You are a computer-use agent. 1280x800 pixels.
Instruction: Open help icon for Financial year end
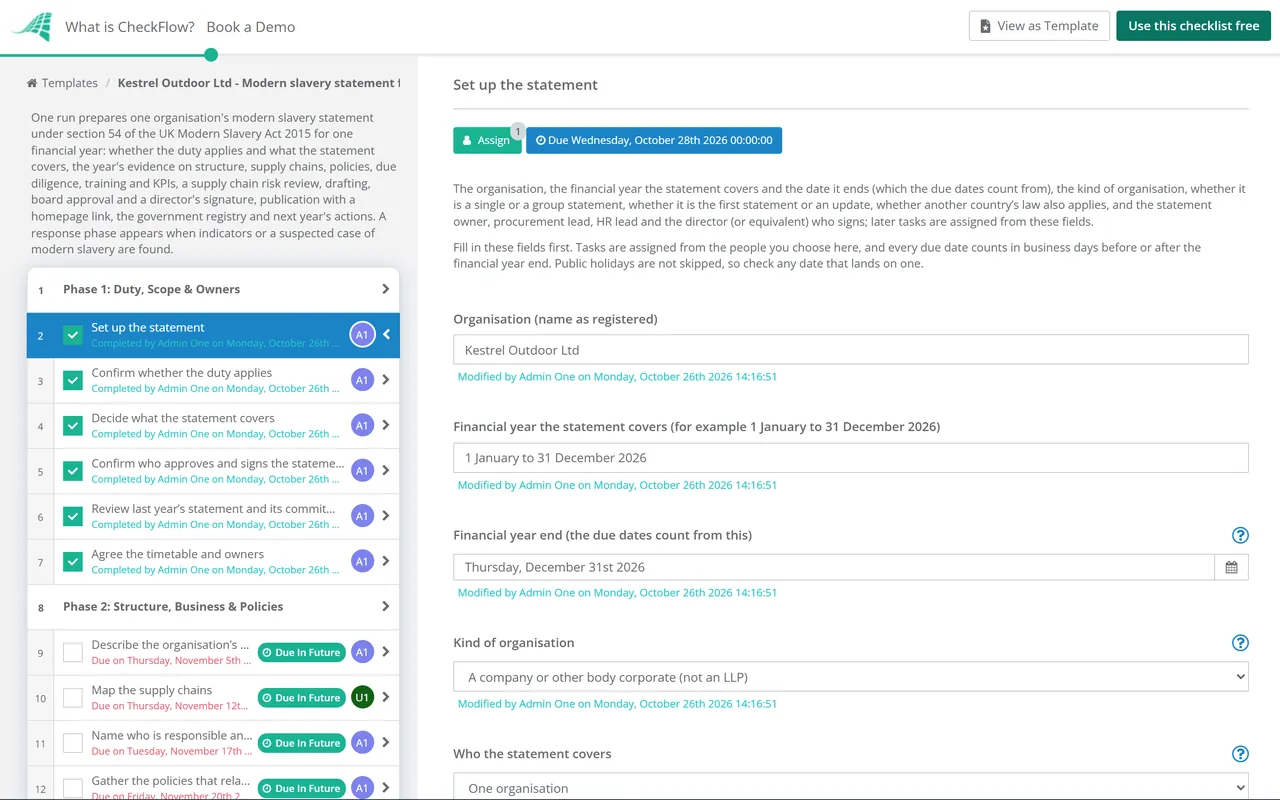point(1240,535)
